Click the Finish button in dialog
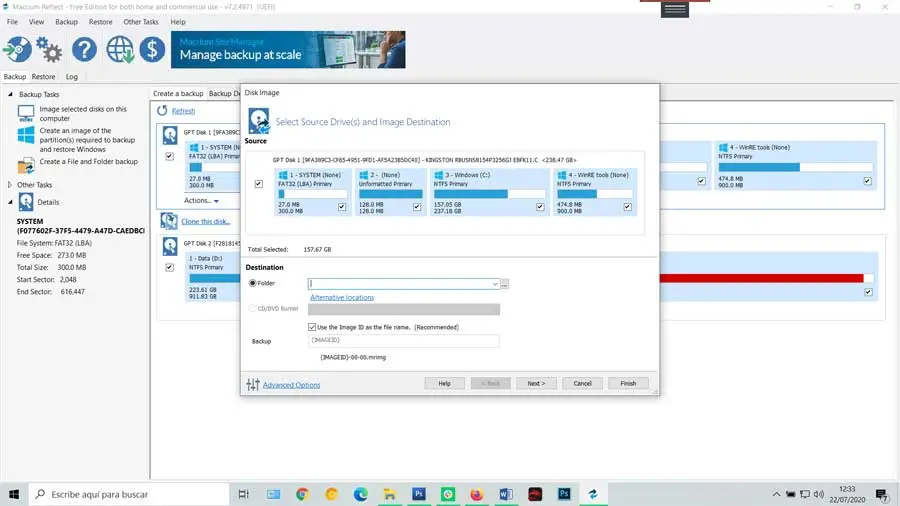The image size is (900, 506). click(628, 383)
